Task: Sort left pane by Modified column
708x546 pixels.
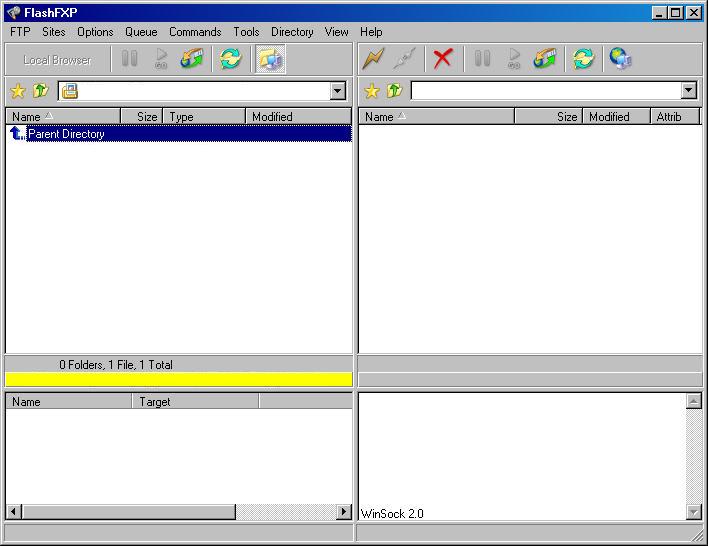Action: (x=298, y=117)
